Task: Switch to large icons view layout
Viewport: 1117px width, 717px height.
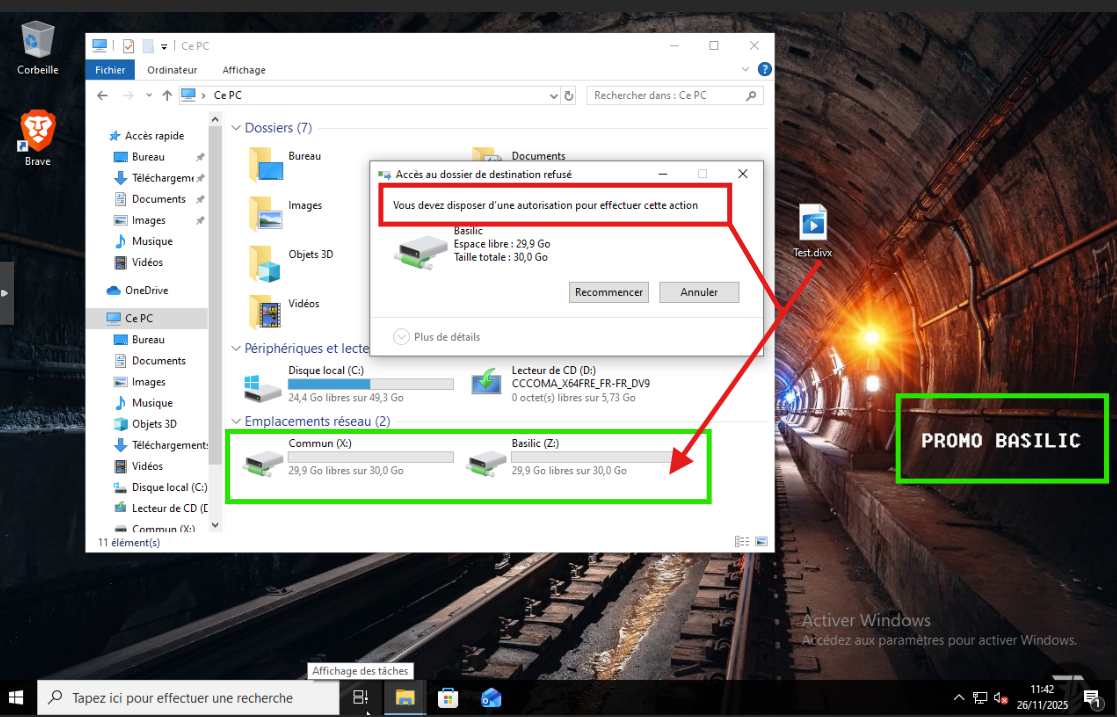Action: click(x=761, y=541)
